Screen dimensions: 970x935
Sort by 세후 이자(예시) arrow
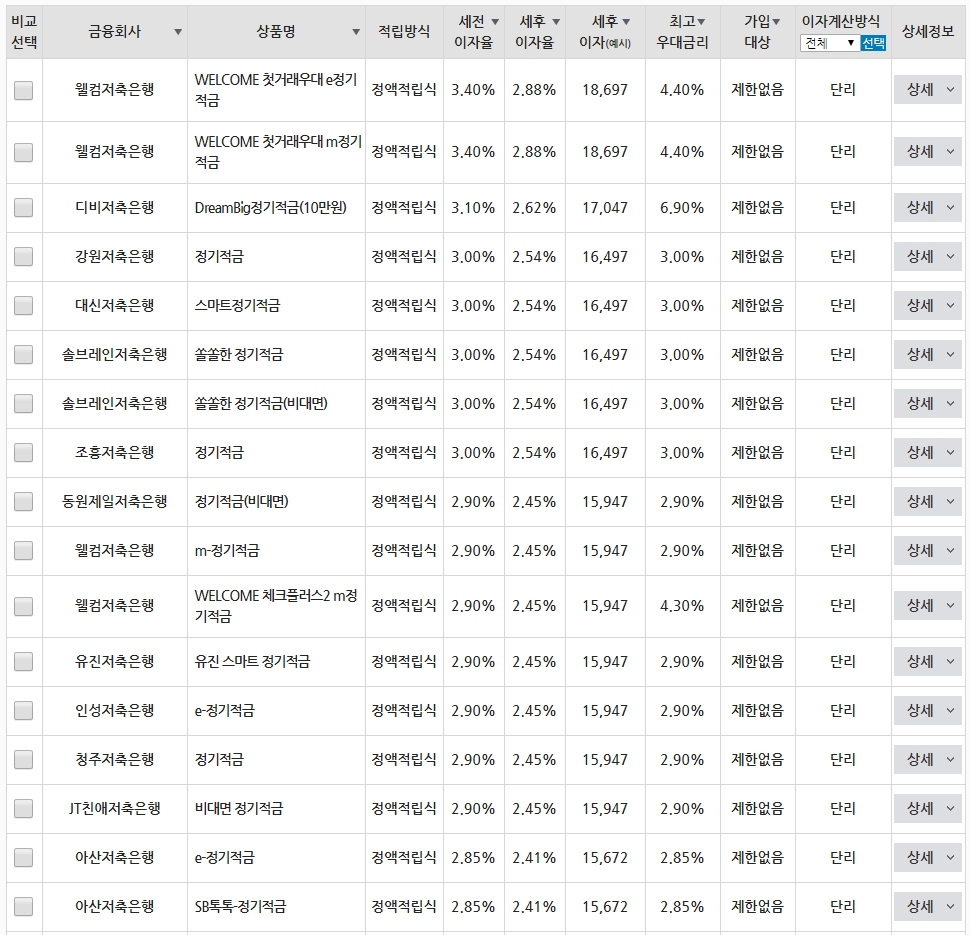point(626,22)
